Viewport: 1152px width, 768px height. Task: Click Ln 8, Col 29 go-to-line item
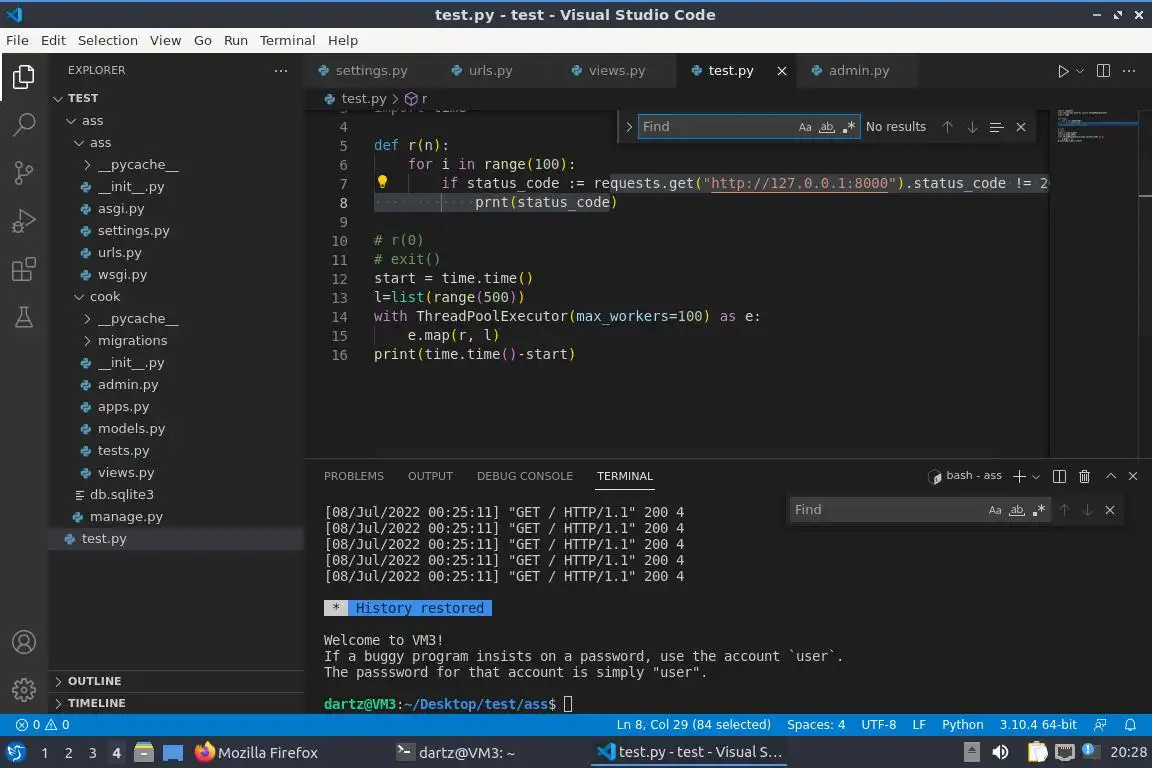pyautogui.click(x=693, y=725)
